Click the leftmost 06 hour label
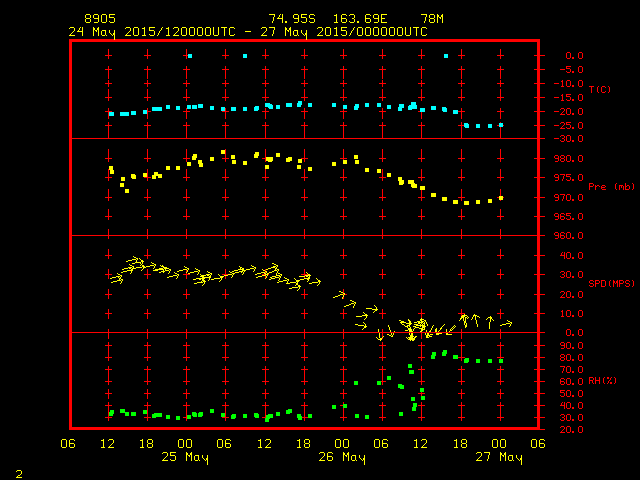This screenshot has width=640, height=480. (68, 444)
